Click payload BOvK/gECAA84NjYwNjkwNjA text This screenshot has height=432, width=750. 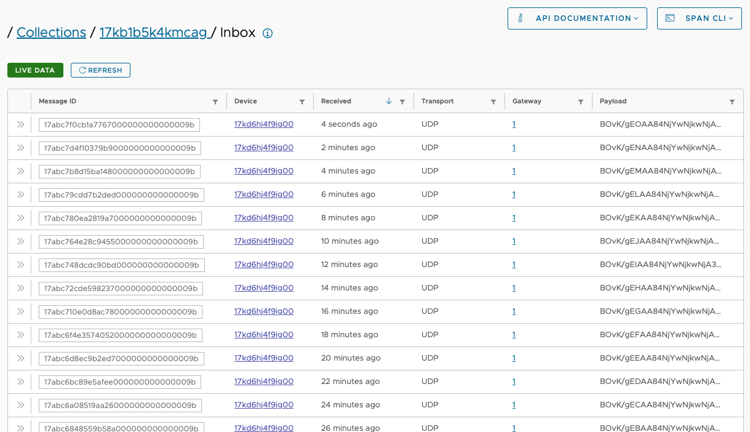click(x=660, y=405)
